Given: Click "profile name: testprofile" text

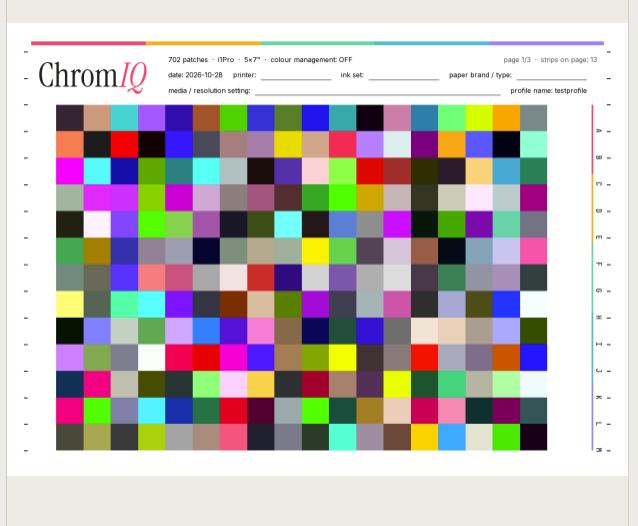Looking at the screenshot, I should click(x=548, y=91).
